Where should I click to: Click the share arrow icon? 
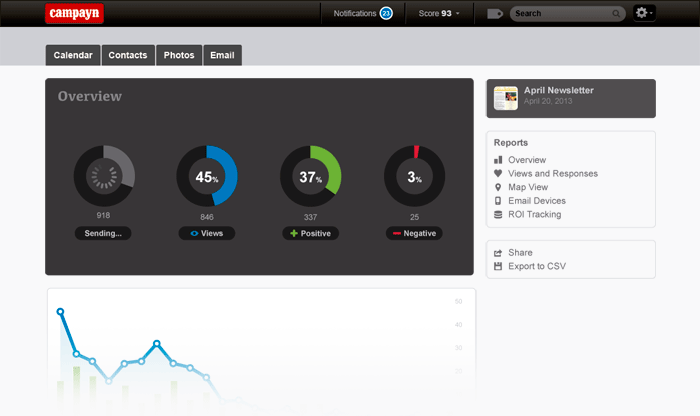498,253
